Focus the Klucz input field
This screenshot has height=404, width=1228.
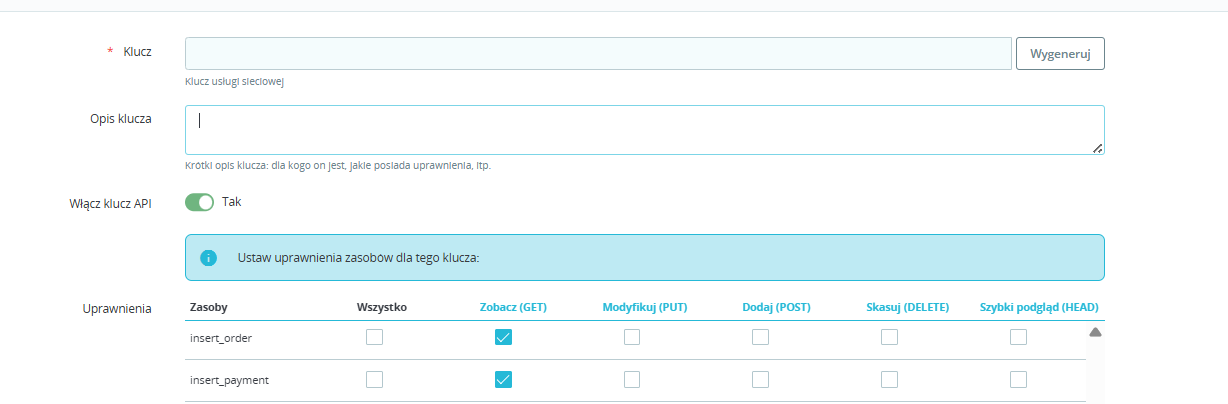(598, 54)
